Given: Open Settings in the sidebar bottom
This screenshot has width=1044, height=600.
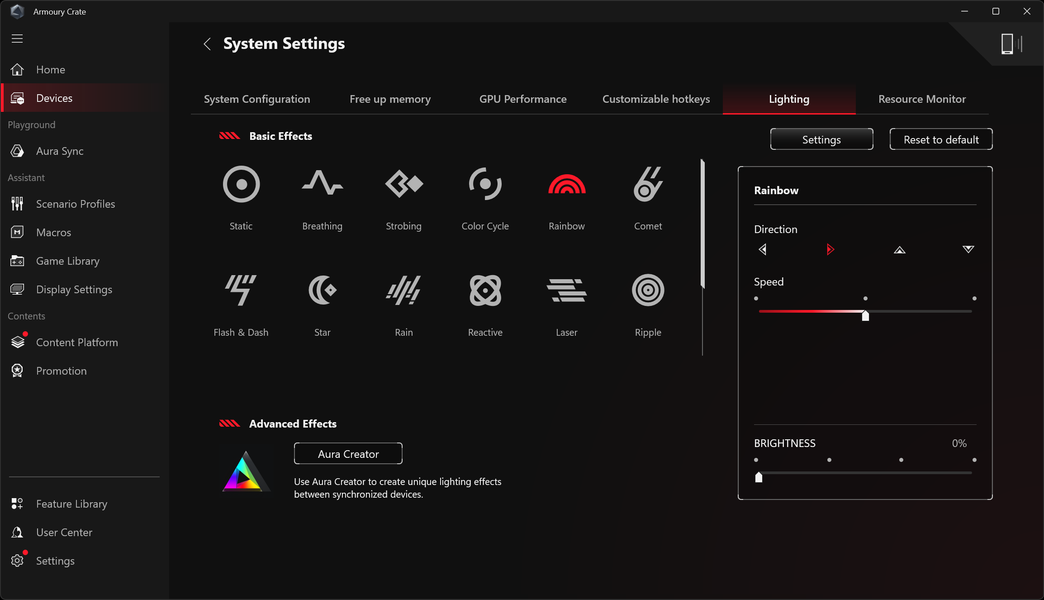Looking at the screenshot, I should click(85, 561).
